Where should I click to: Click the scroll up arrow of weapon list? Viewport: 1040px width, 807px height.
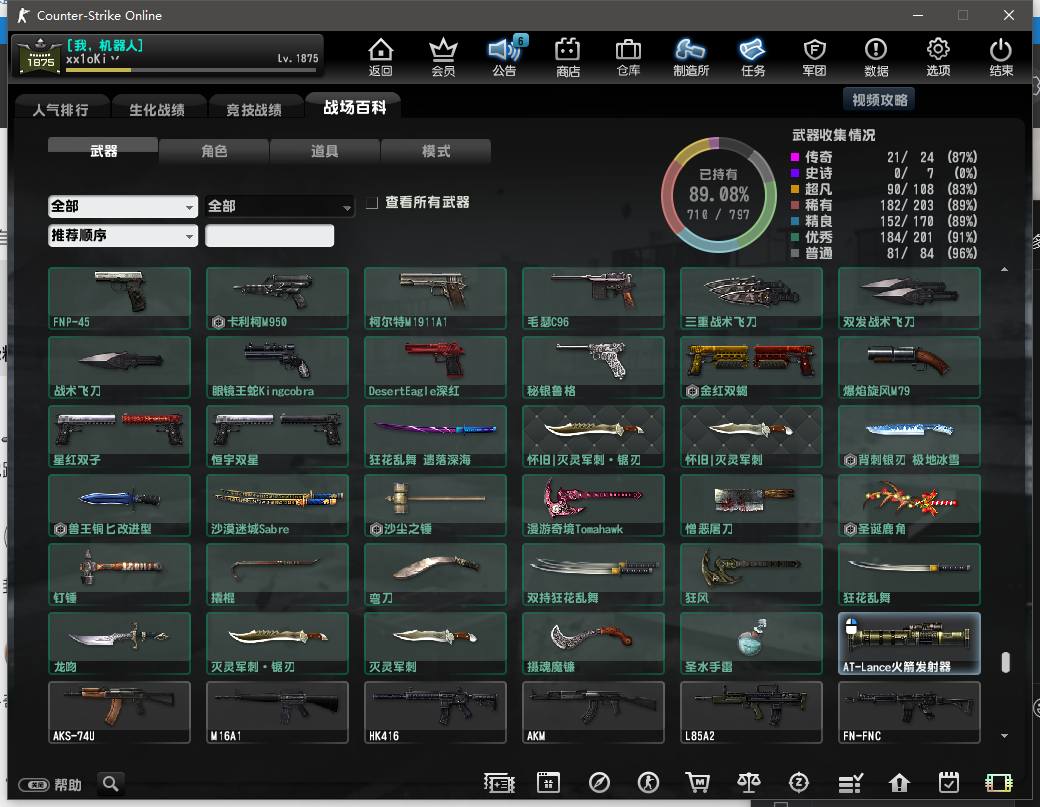1004,269
